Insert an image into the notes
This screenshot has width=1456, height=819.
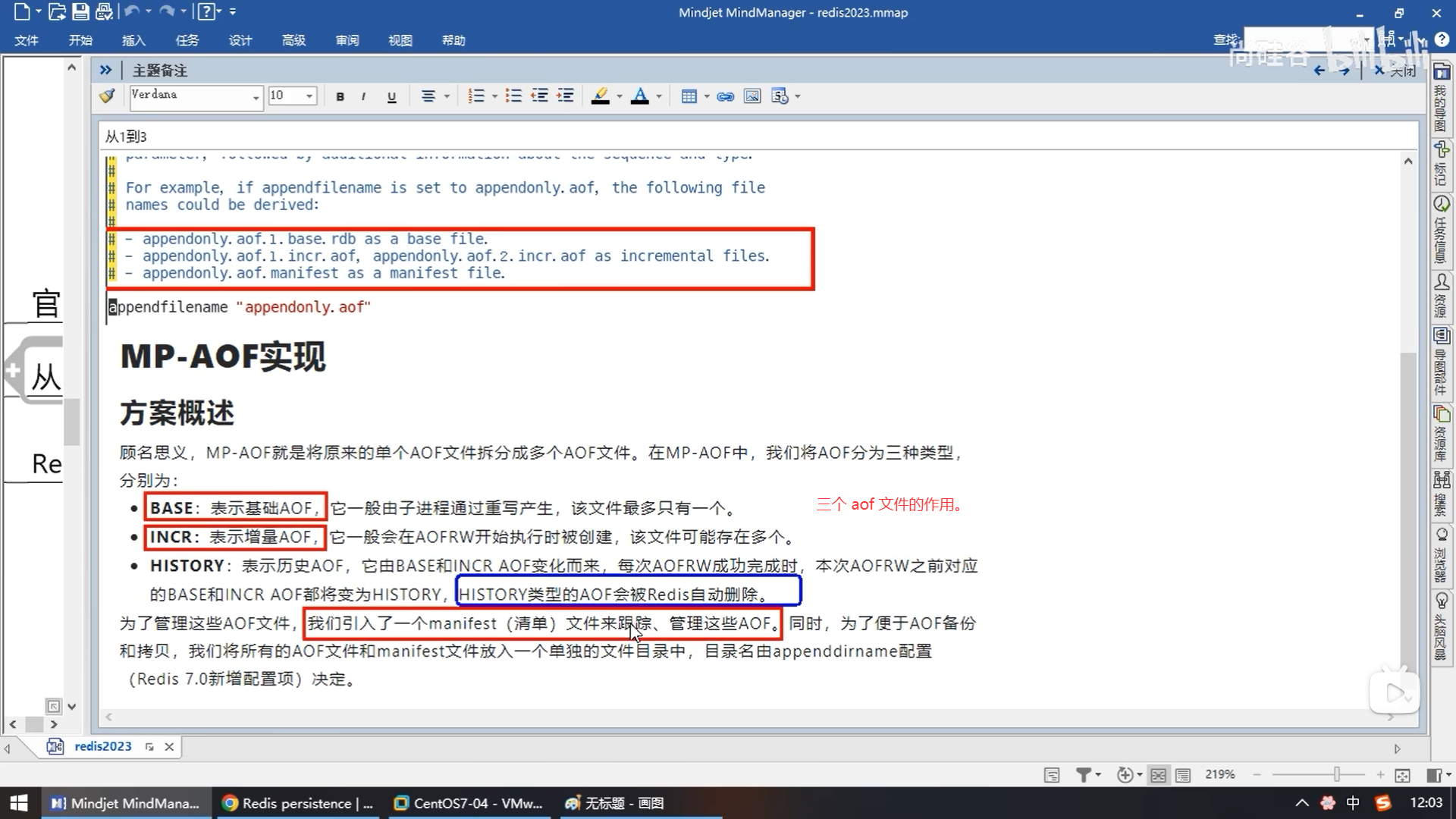coord(752,96)
